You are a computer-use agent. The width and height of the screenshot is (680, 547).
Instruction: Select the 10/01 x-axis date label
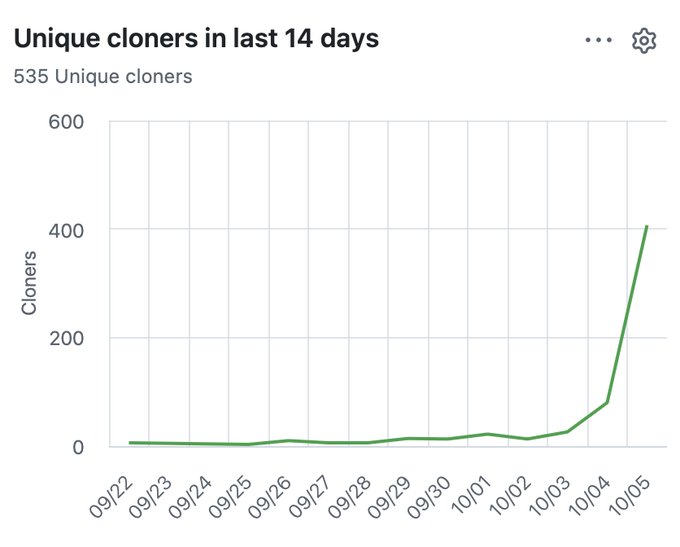coord(471,495)
